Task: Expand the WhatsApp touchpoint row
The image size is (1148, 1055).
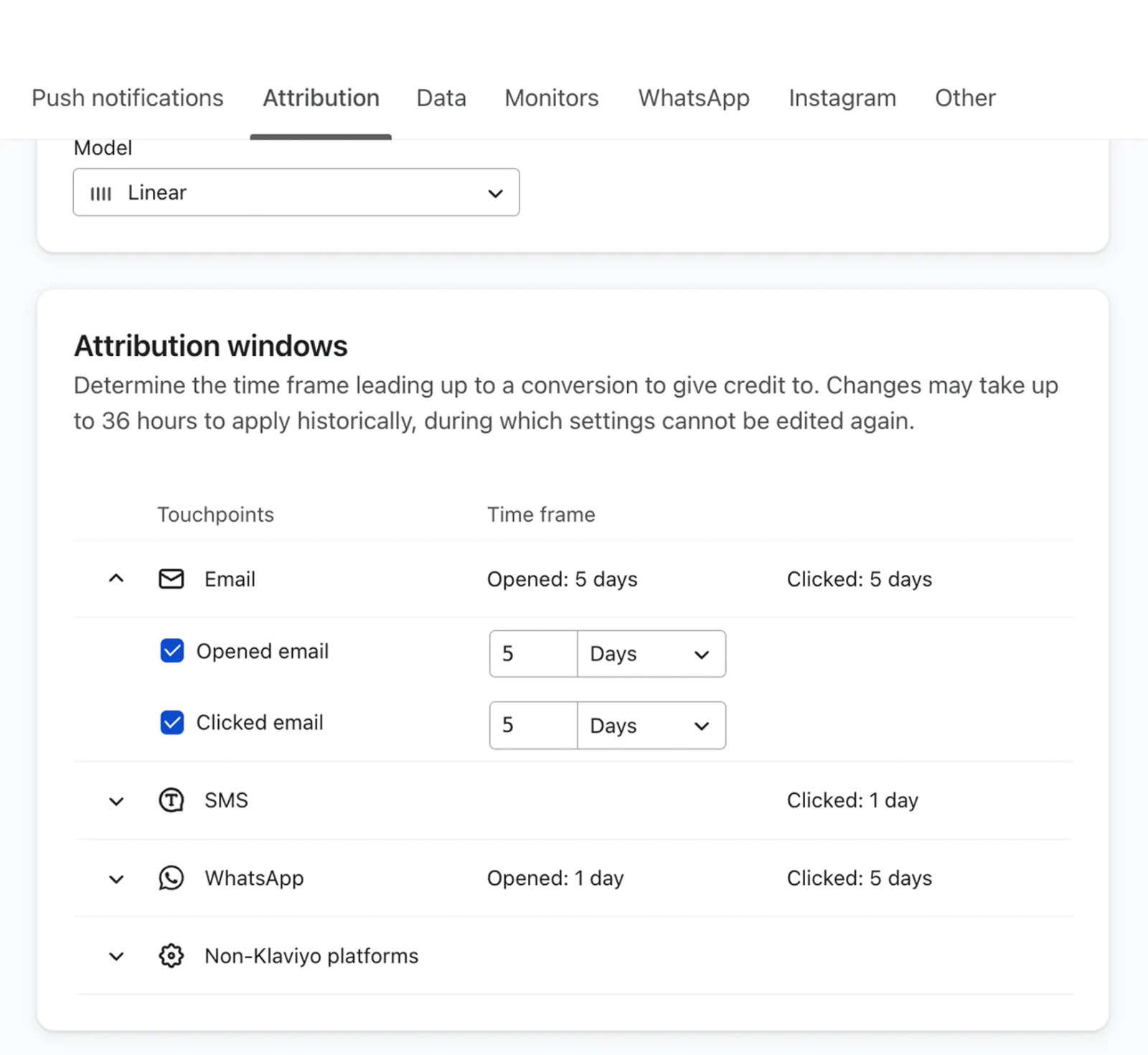Action: (x=116, y=879)
